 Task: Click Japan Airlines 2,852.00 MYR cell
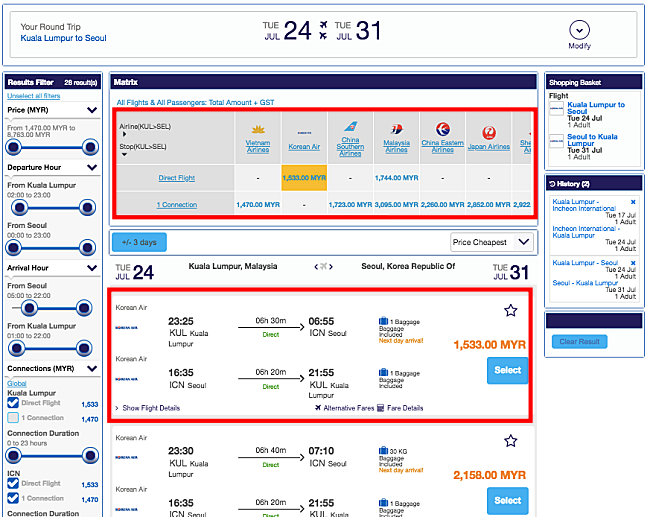coord(489,205)
